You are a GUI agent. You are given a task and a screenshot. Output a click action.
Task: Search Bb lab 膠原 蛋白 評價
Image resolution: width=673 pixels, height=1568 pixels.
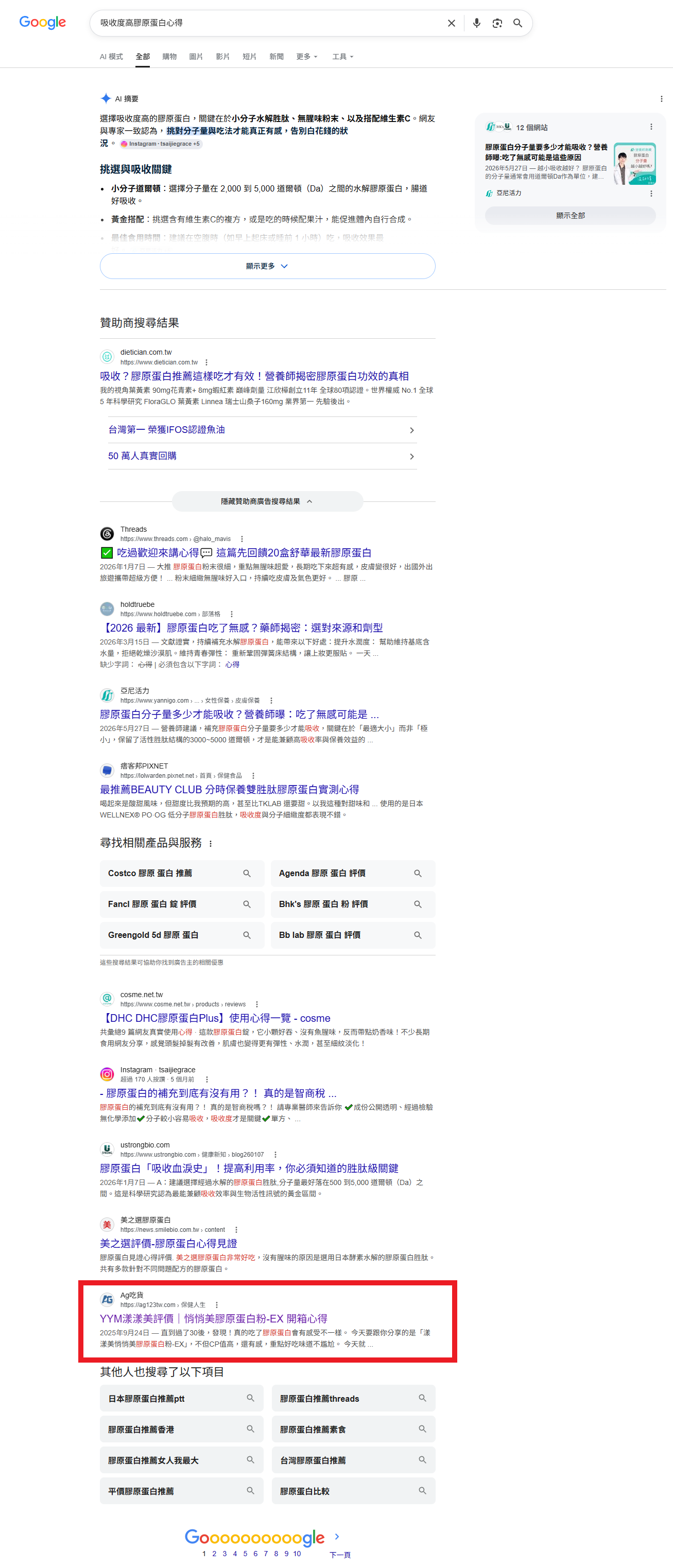(x=353, y=935)
